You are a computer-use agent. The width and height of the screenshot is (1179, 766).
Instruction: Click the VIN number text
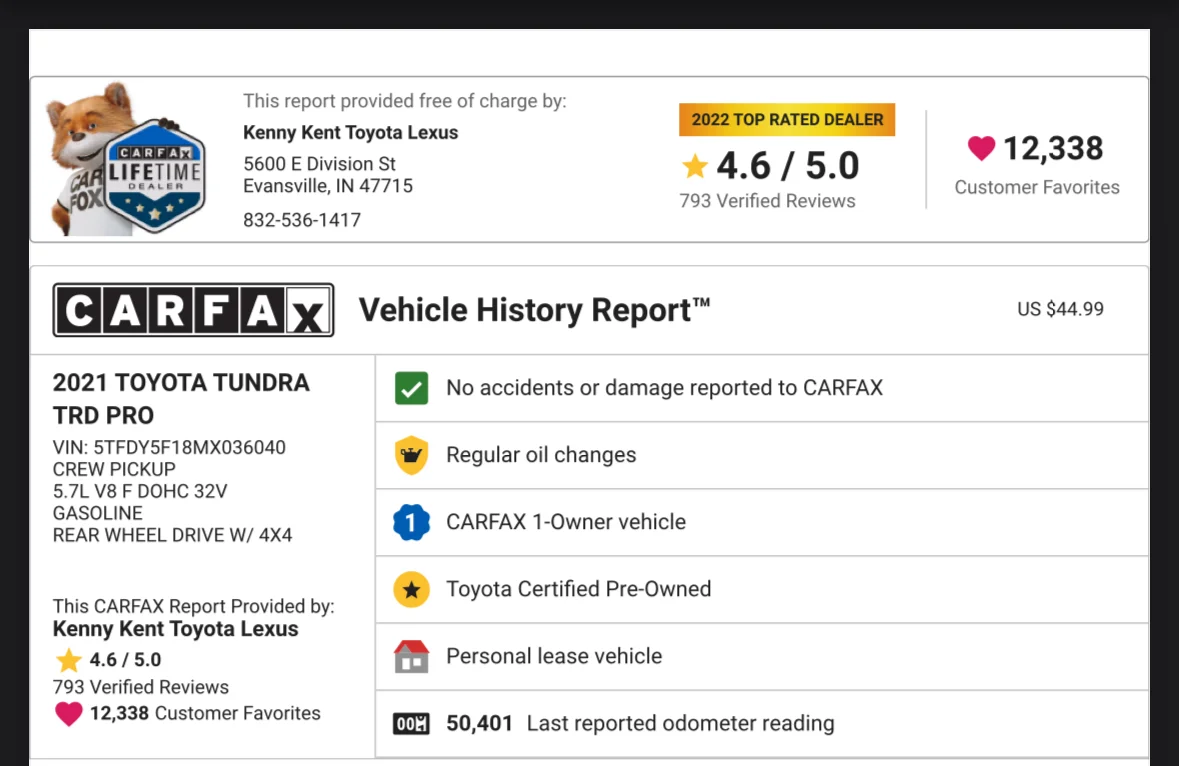169,447
